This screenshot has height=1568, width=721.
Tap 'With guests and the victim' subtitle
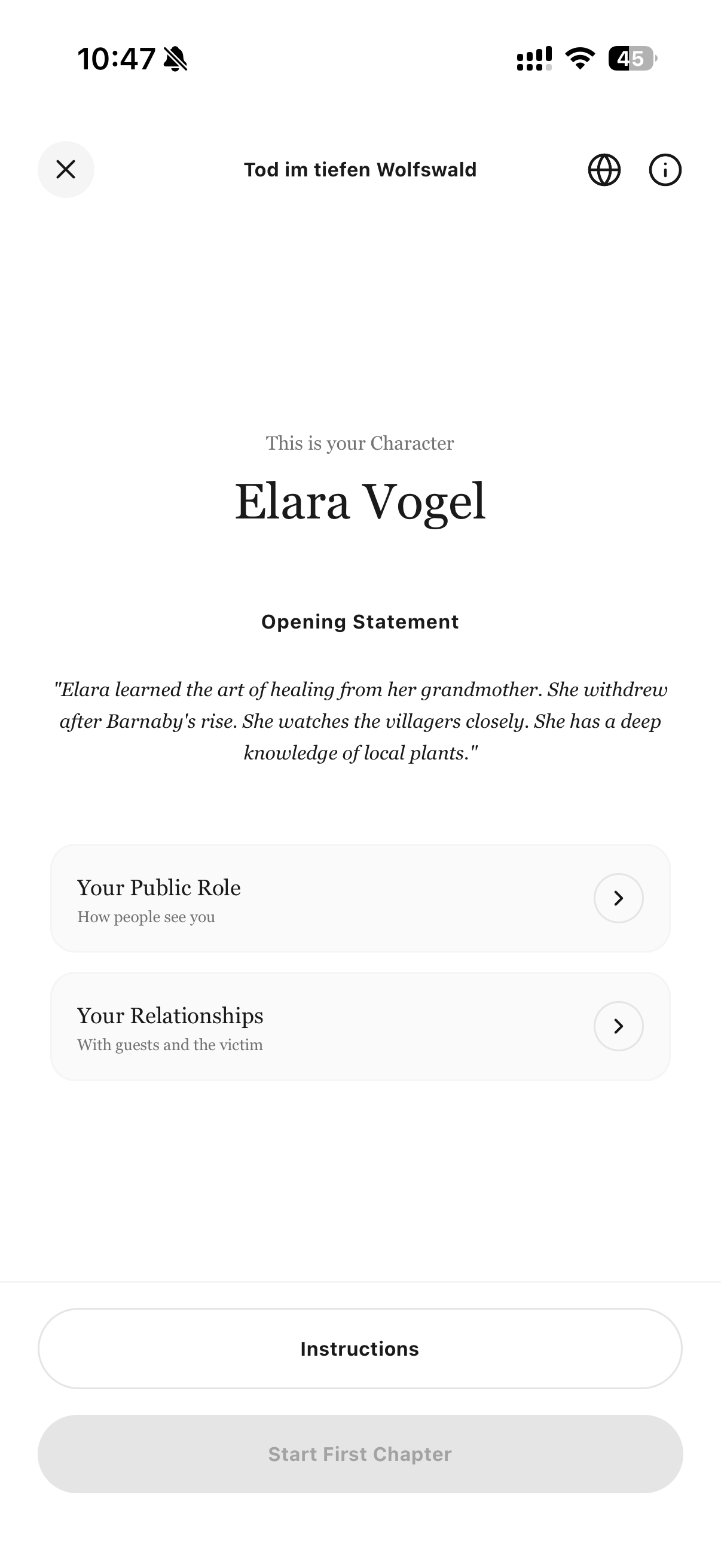pos(170,1045)
